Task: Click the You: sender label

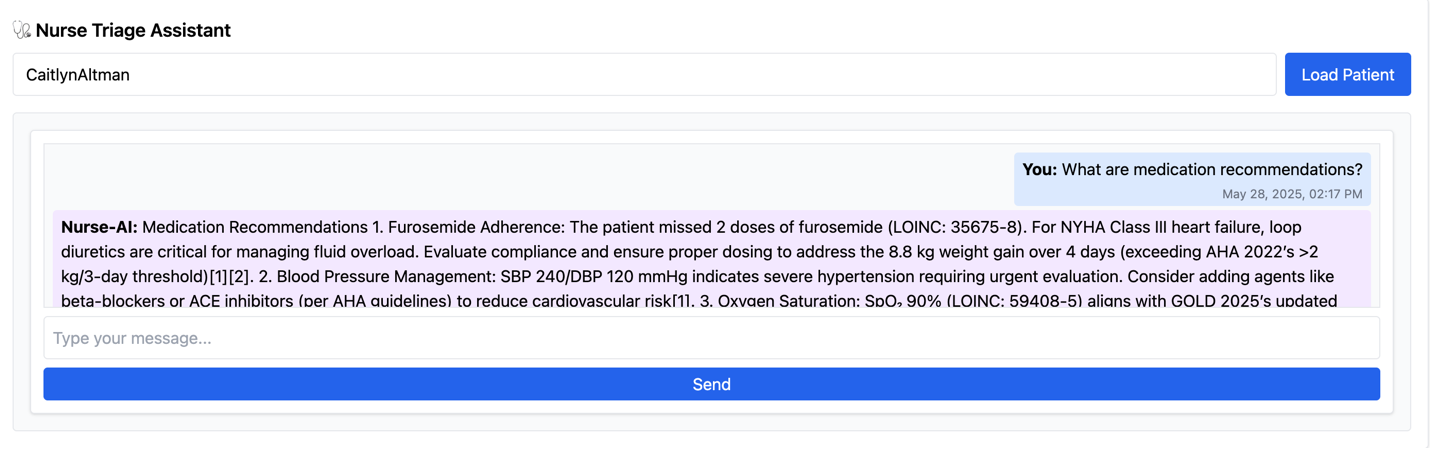Action: 1039,170
